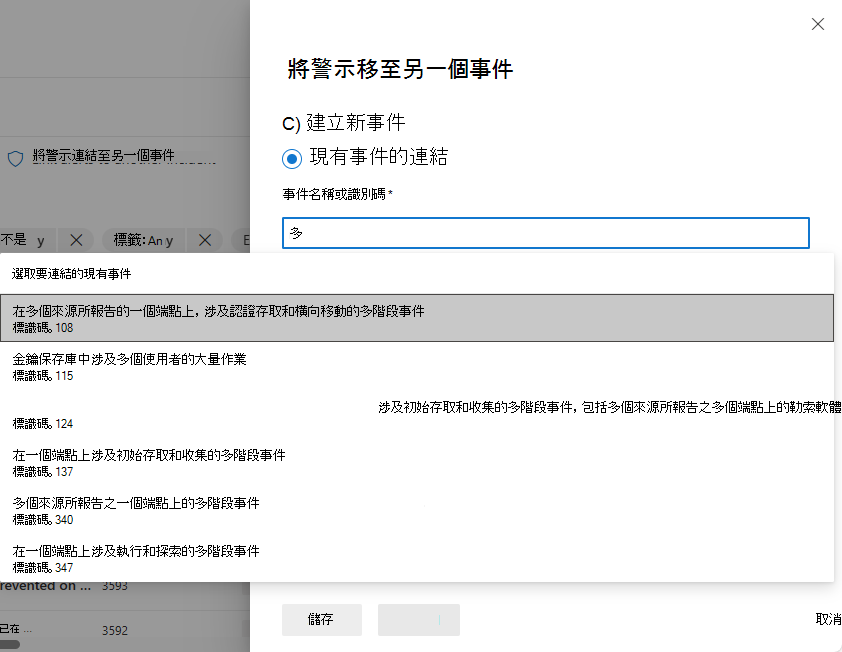Screen dimensions: 842x652
Task: Choose incident with 標識碼 108
Action: tap(417, 318)
